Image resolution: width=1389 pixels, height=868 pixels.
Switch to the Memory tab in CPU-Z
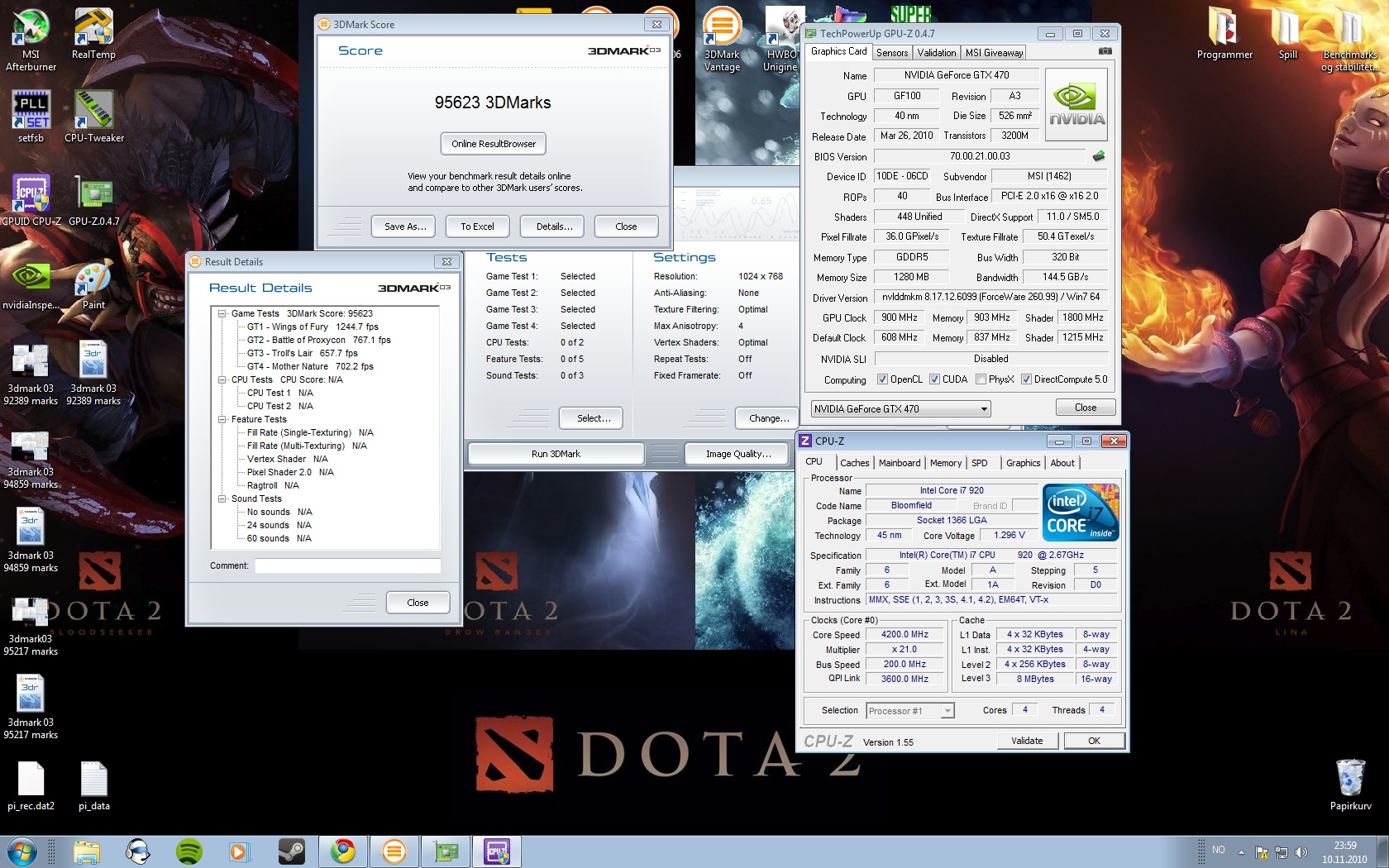coord(946,463)
